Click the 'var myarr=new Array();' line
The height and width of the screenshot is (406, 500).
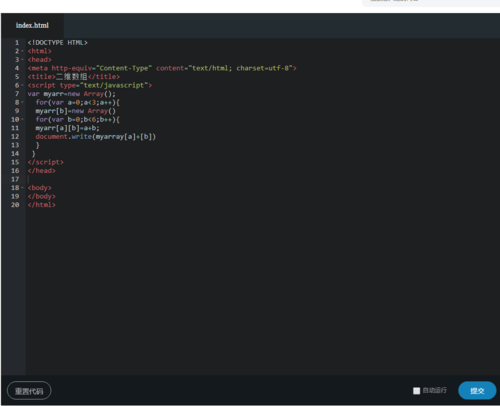tap(72, 94)
